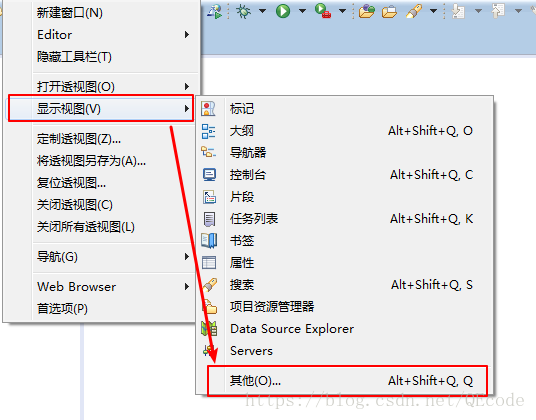Expand 打开透视图(O) submenu
This screenshot has height=420, width=536.
[x=101, y=86]
